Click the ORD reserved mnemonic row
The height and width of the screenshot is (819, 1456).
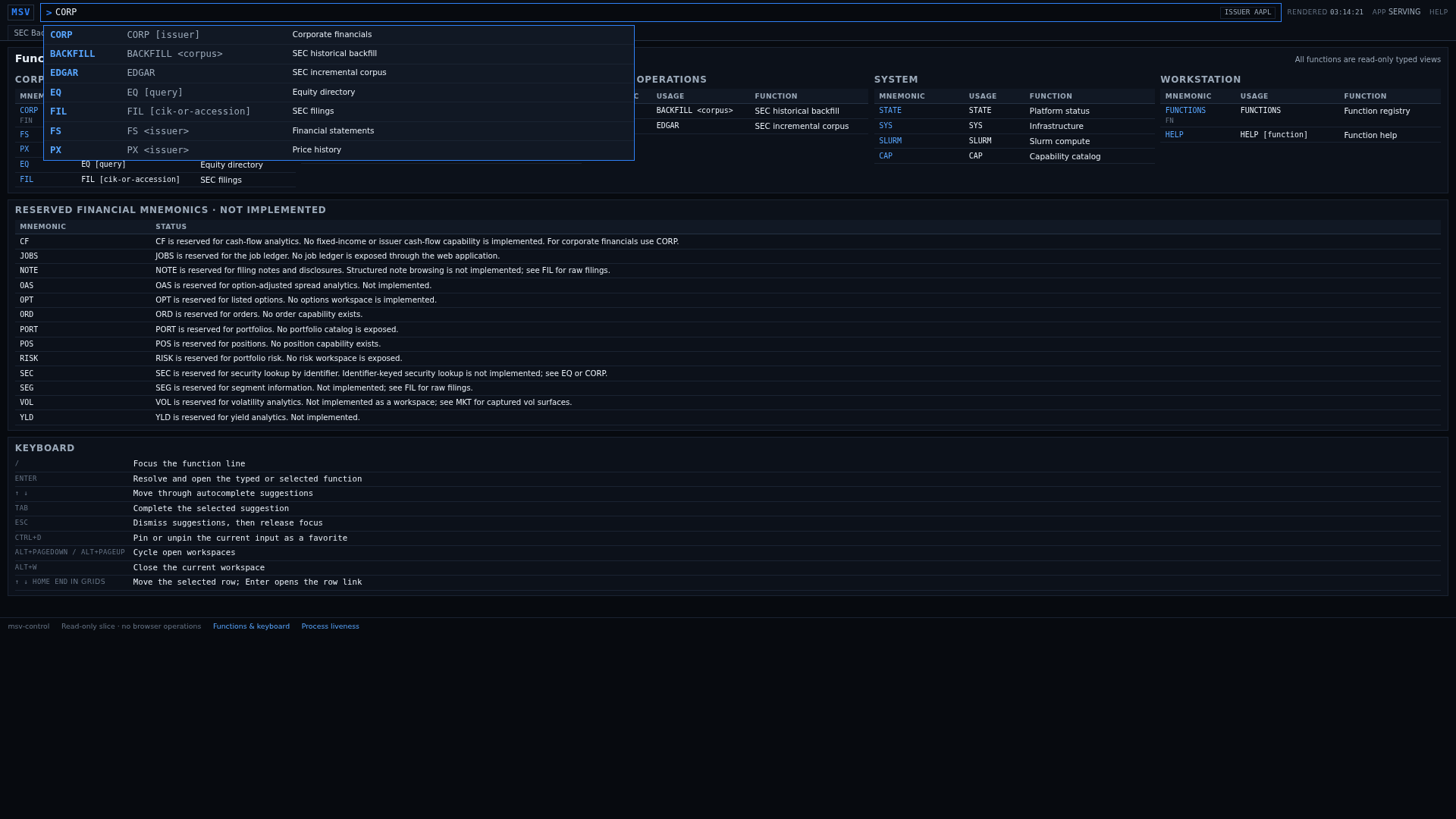pyautogui.click(x=728, y=315)
